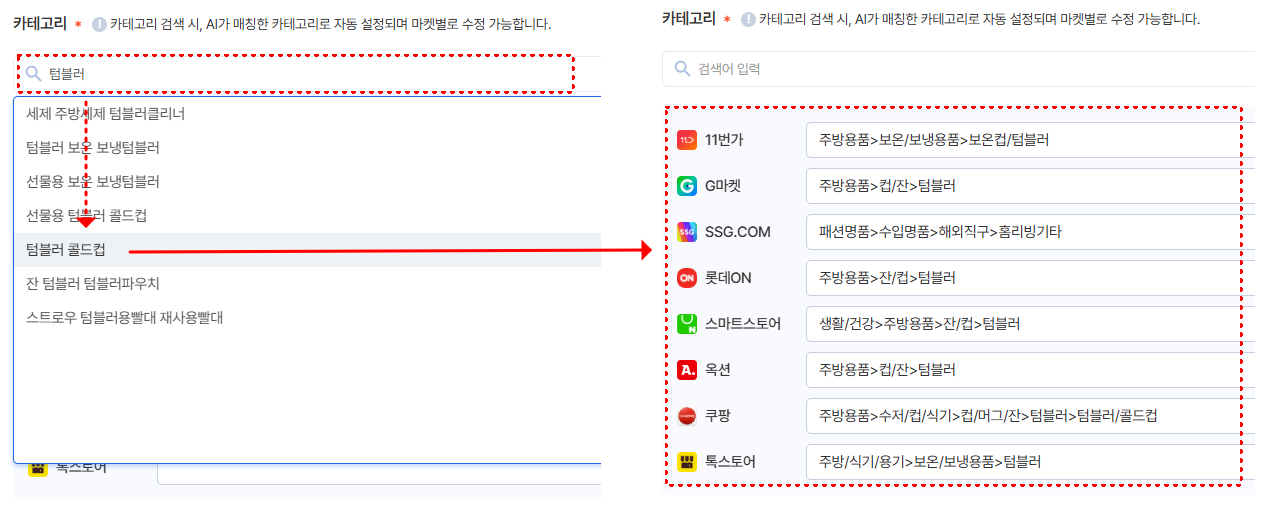Click the search field containing 텀블러
The width and height of the screenshot is (1268, 508).
pyautogui.click(x=308, y=74)
